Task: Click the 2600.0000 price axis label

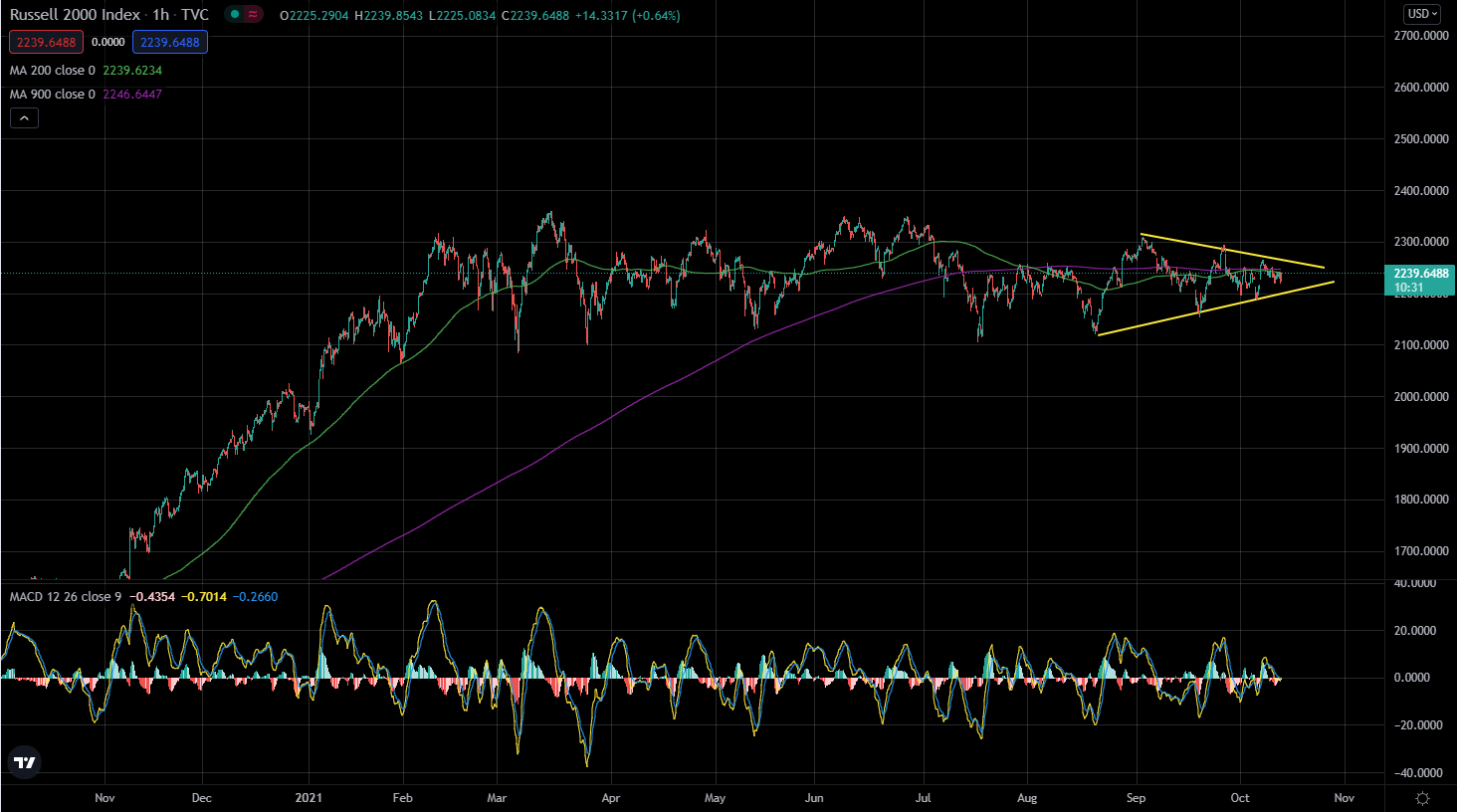Action: coord(1420,88)
